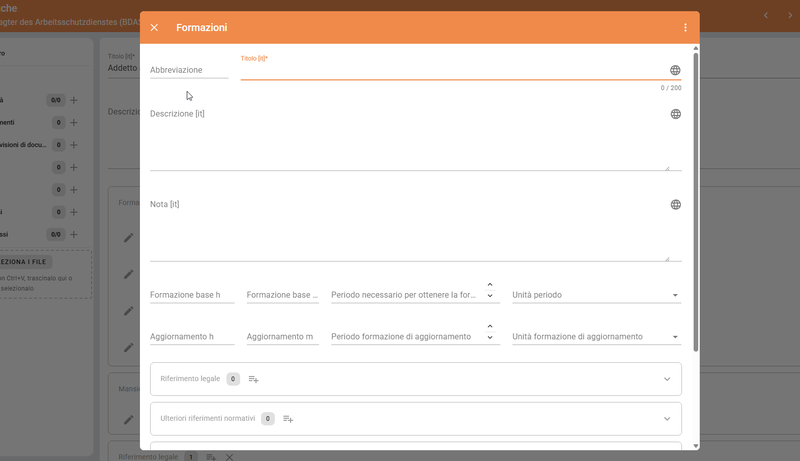Click the plus icon in the sidebar first 0/0 row
Screen dimensions: 800x461
(73, 100)
